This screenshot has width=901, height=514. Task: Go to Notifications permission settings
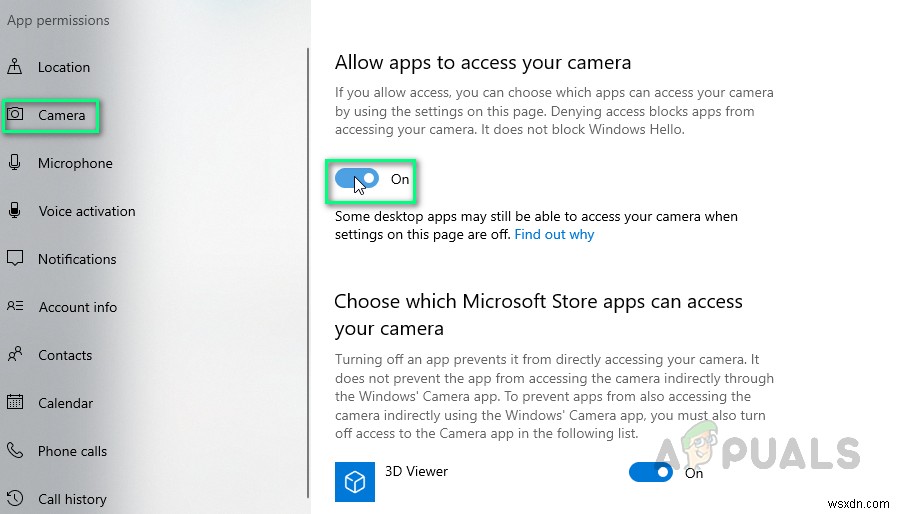coord(77,259)
